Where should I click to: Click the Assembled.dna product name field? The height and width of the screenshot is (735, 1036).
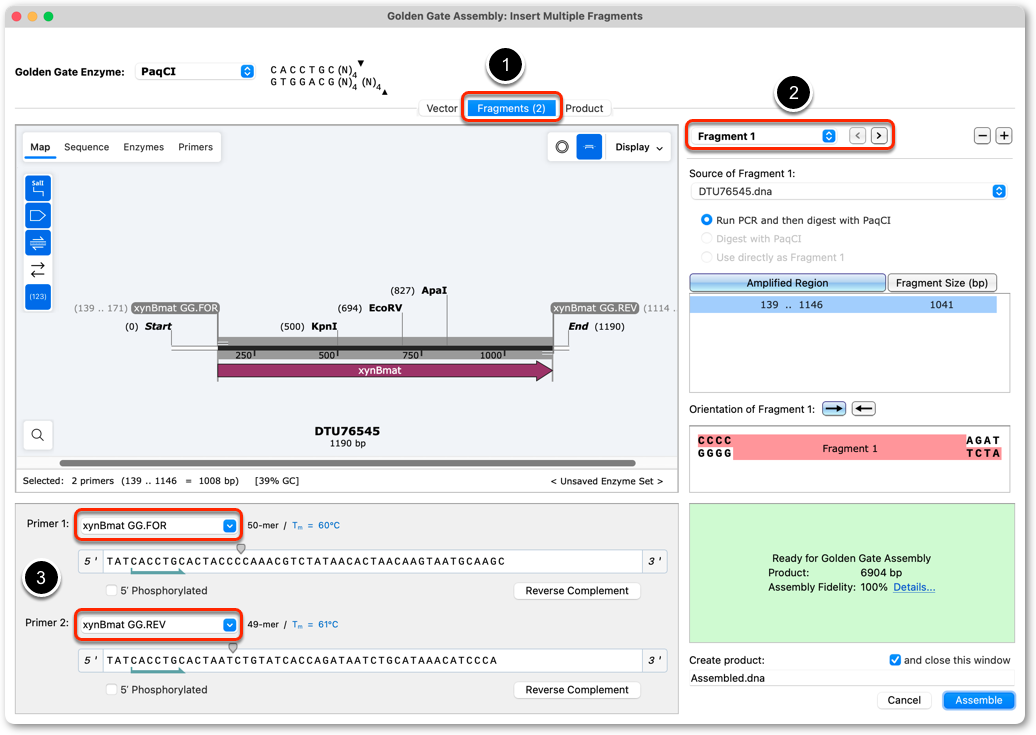(x=851, y=678)
